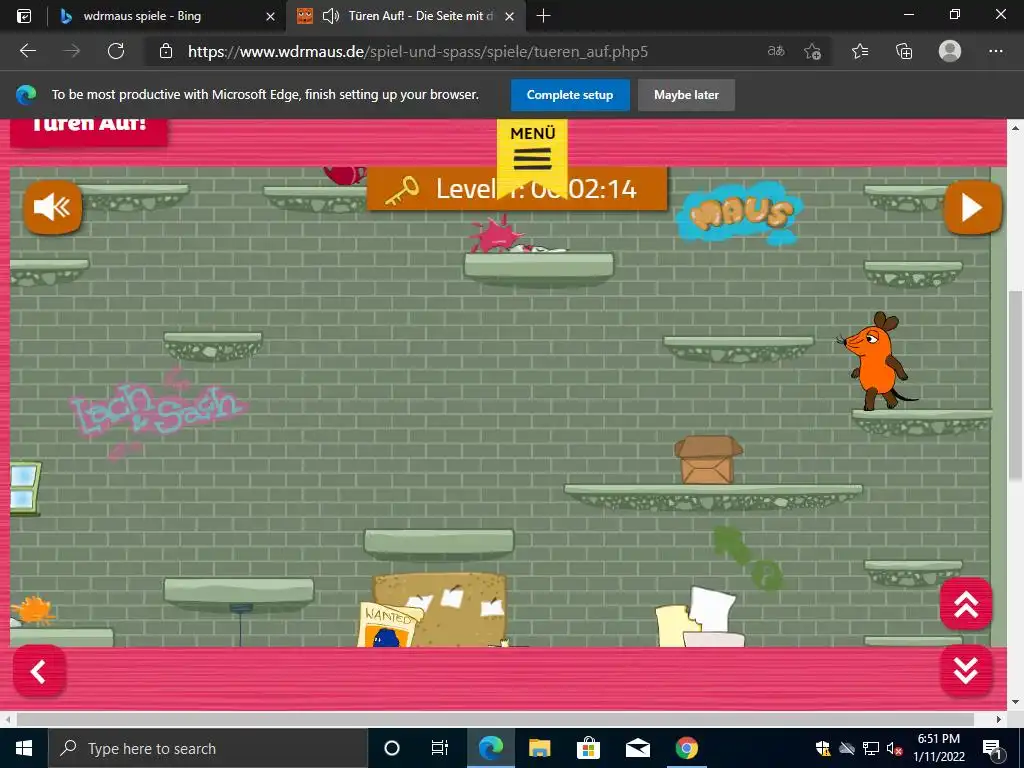
Task: Mute the game sound with the speaker button
Action: click(x=53, y=208)
